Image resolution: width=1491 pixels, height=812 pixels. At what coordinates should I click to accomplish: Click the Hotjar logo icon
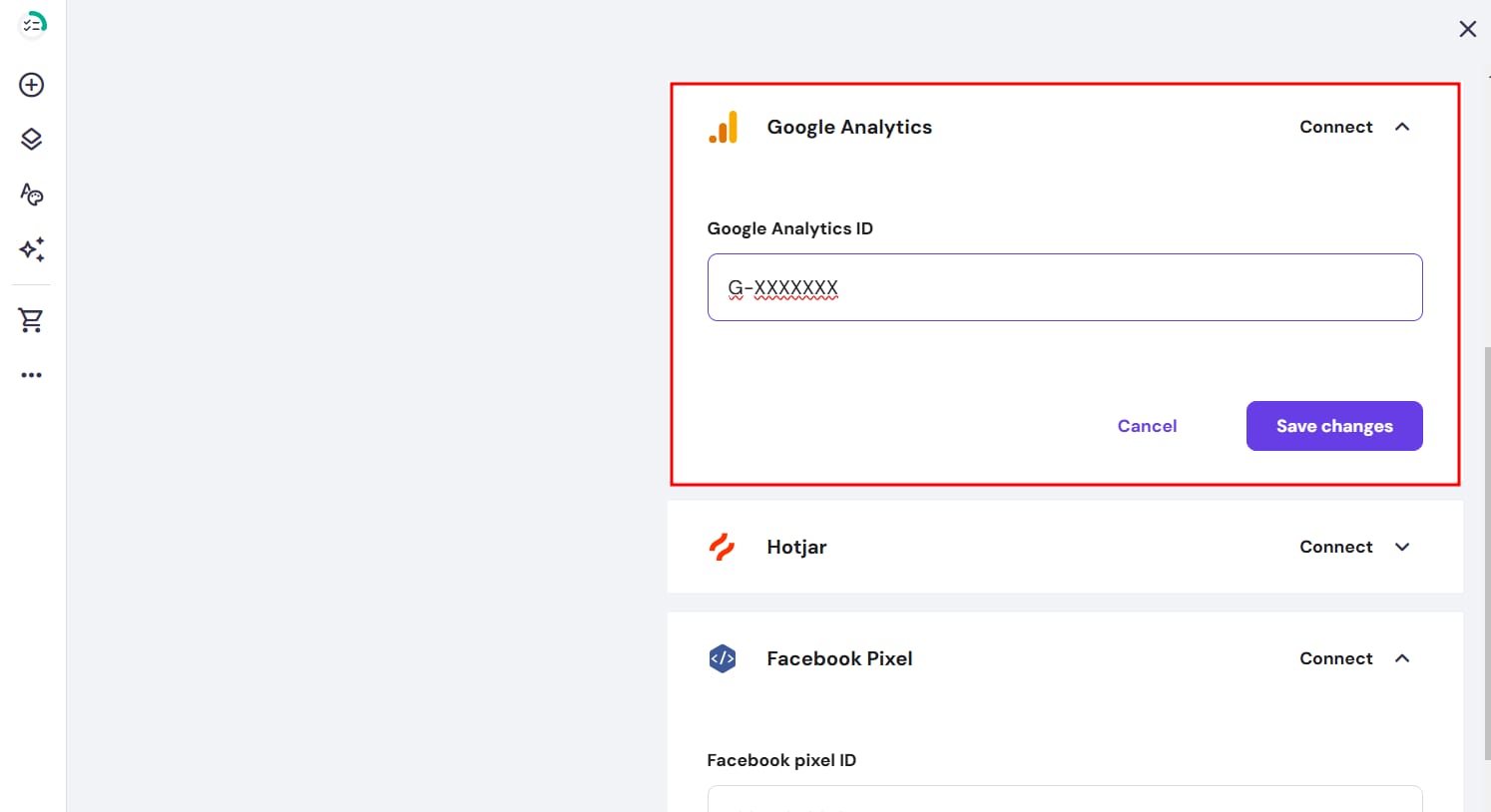tap(722, 547)
